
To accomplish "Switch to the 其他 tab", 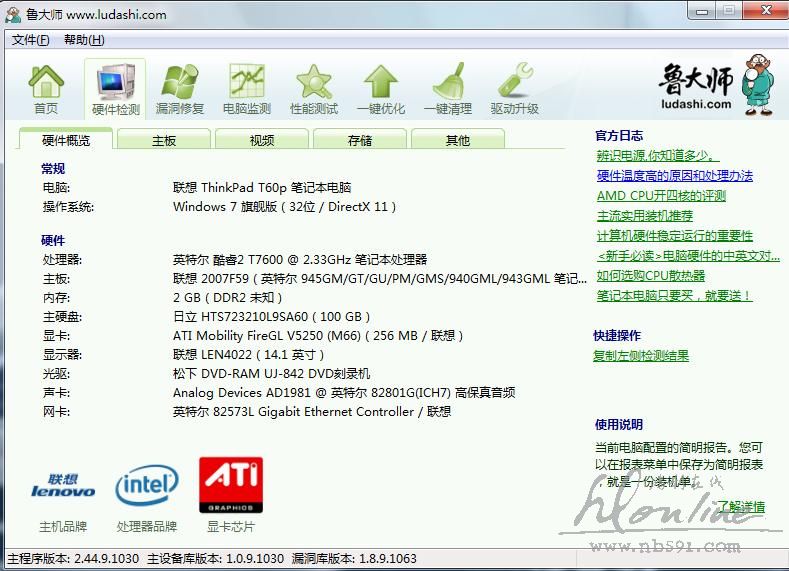I will click(458, 141).
